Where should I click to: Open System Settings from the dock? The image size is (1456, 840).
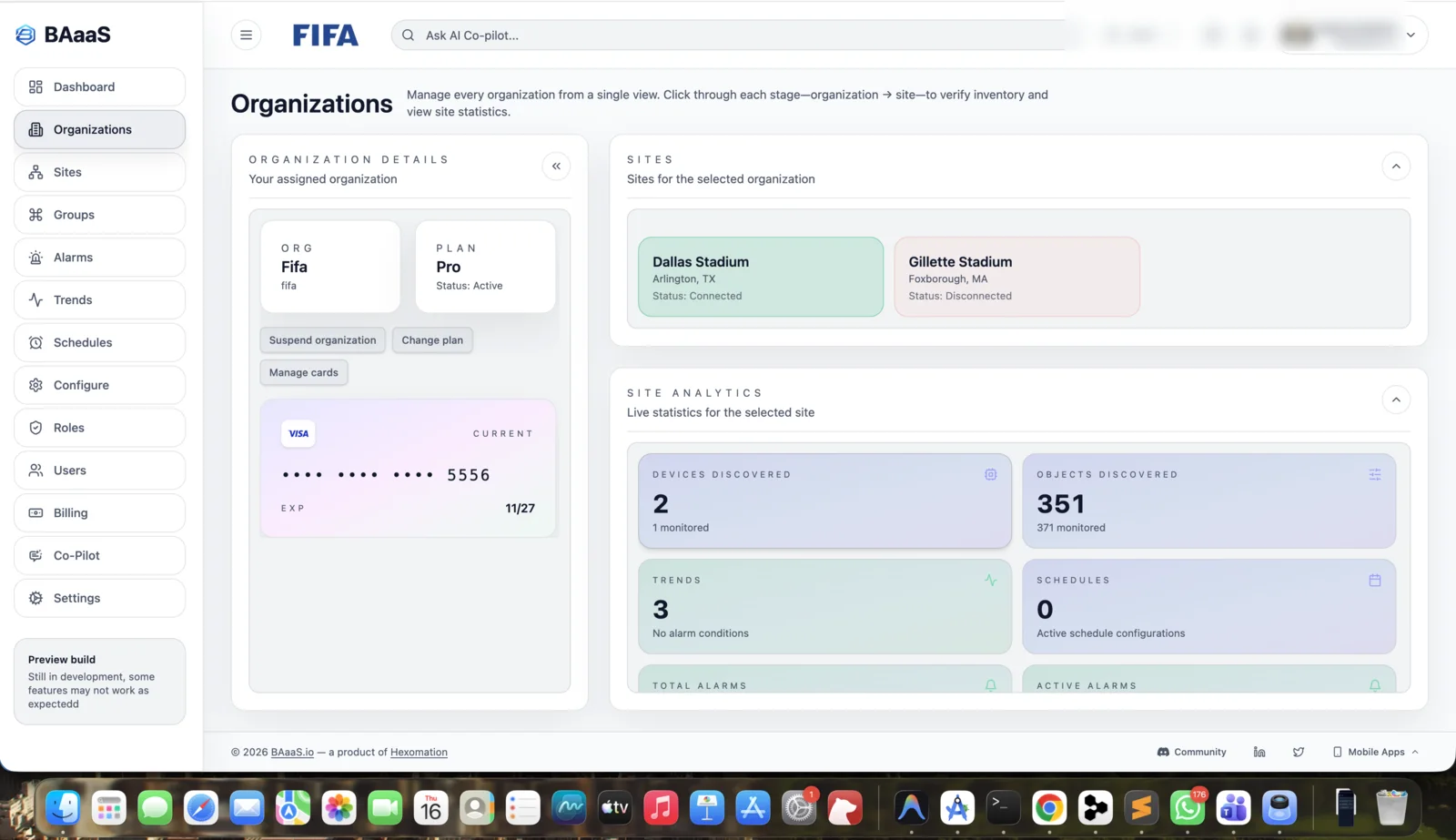tap(799, 807)
